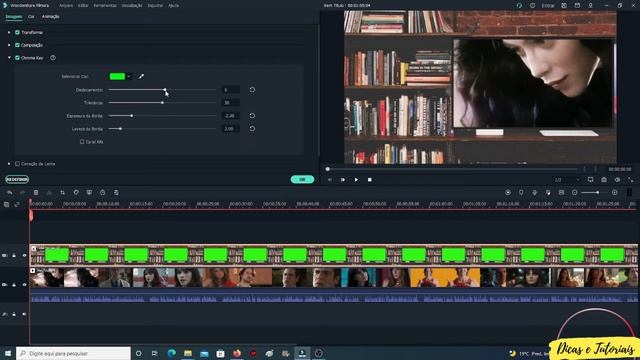Toggle auto ripple link icon
640x360 pixels.
(x=17, y=204)
